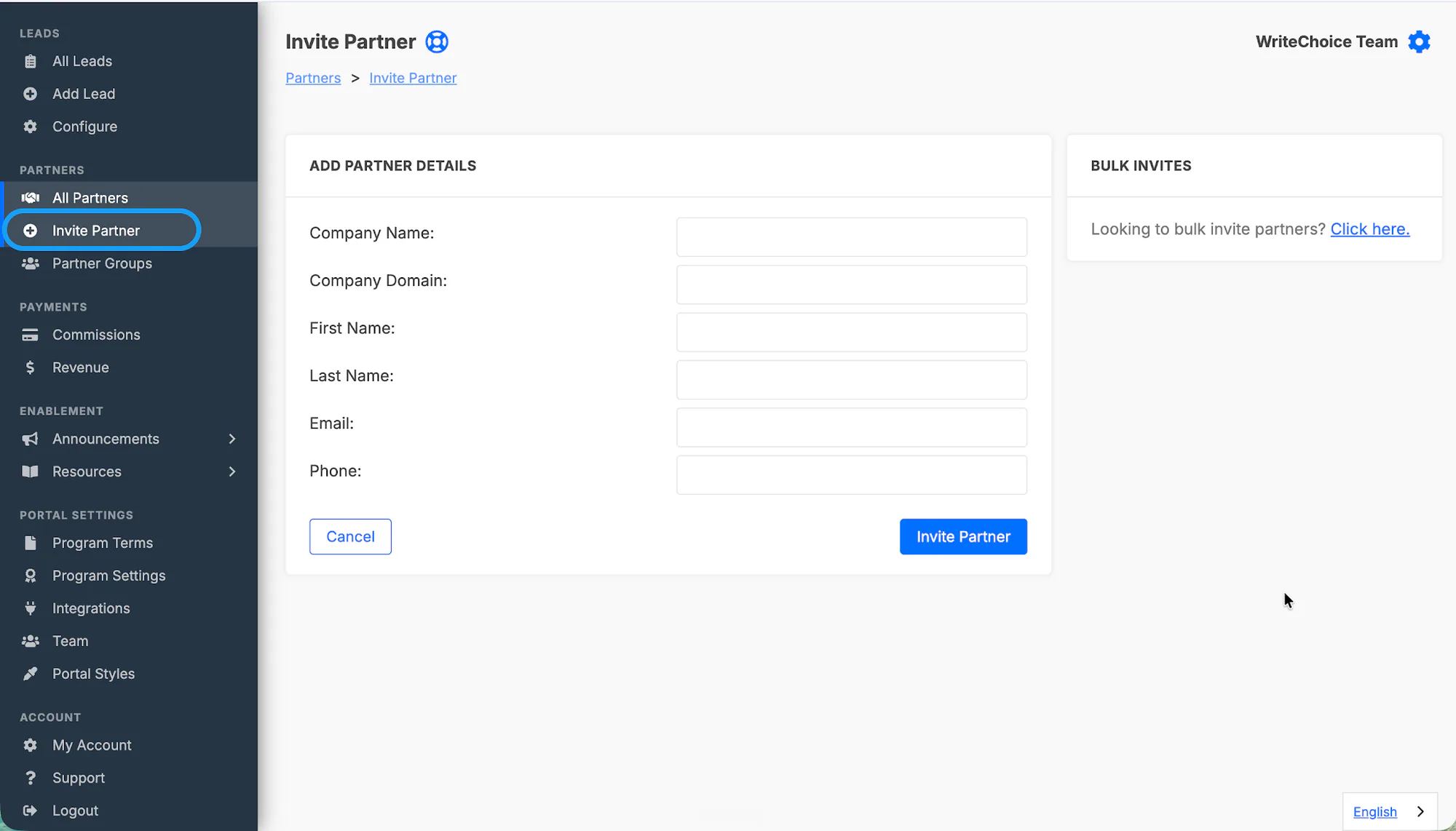
Task: Open the My Account menu item
Action: (92, 745)
